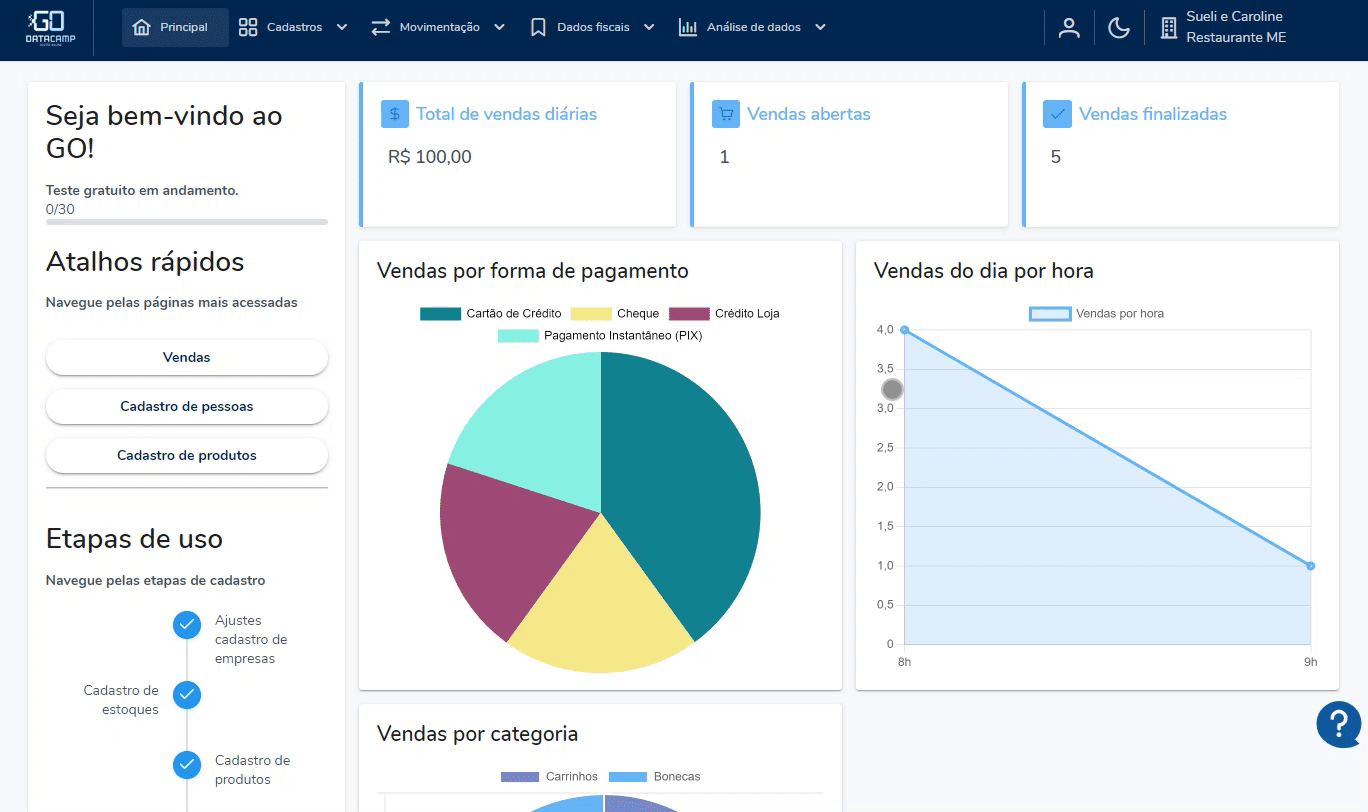Click the dollar icon in Total de vendas diárias
1368x812 pixels.
pos(395,114)
